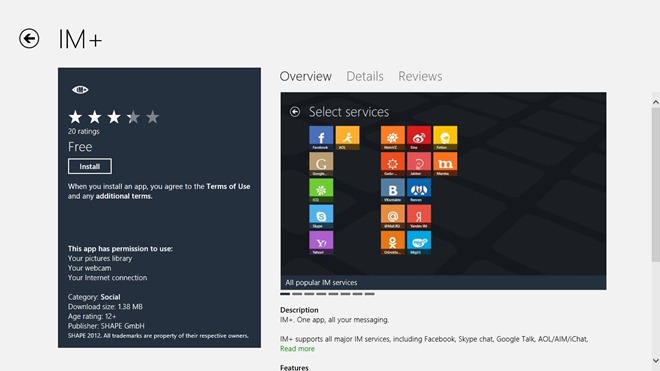Image resolution: width=660 pixels, height=371 pixels.
Task: Click the Sina Weibo red tile in preview
Action: coord(419,138)
